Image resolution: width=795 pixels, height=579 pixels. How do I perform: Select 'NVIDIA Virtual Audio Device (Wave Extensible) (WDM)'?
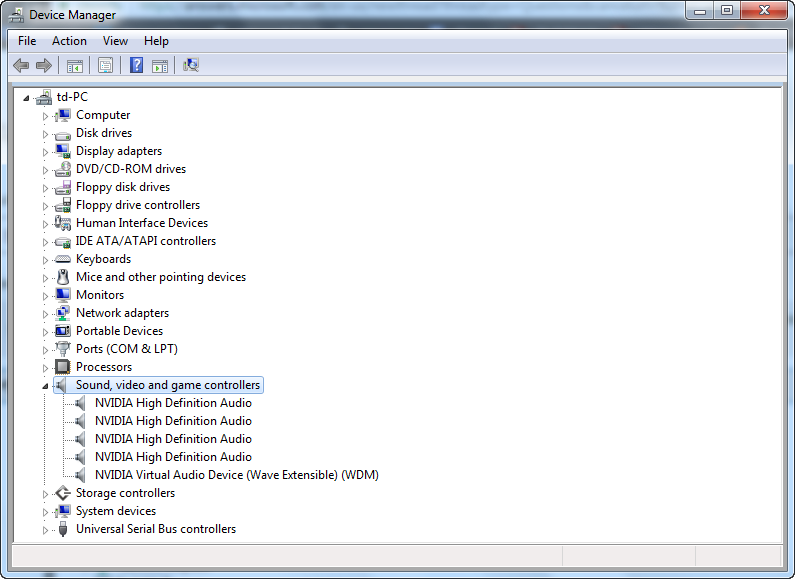[x=237, y=475]
